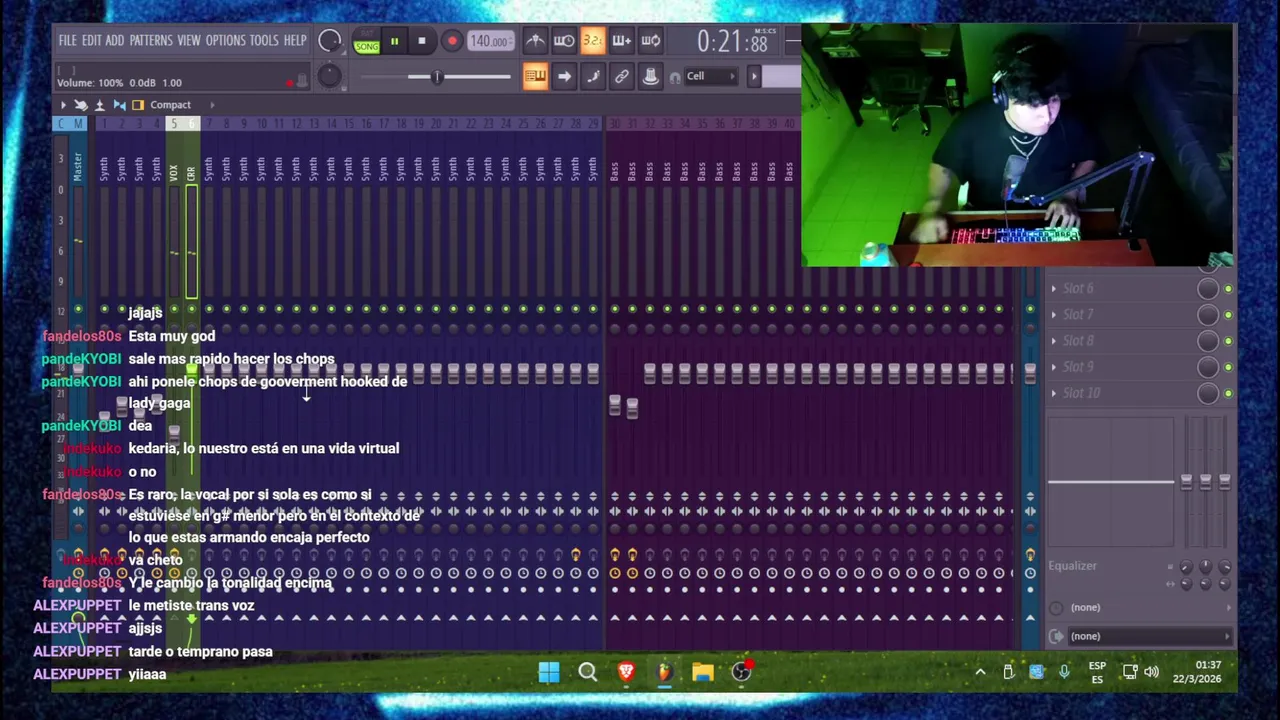
Task: Toggle the typing keyboard to piano icon
Action: point(593,77)
